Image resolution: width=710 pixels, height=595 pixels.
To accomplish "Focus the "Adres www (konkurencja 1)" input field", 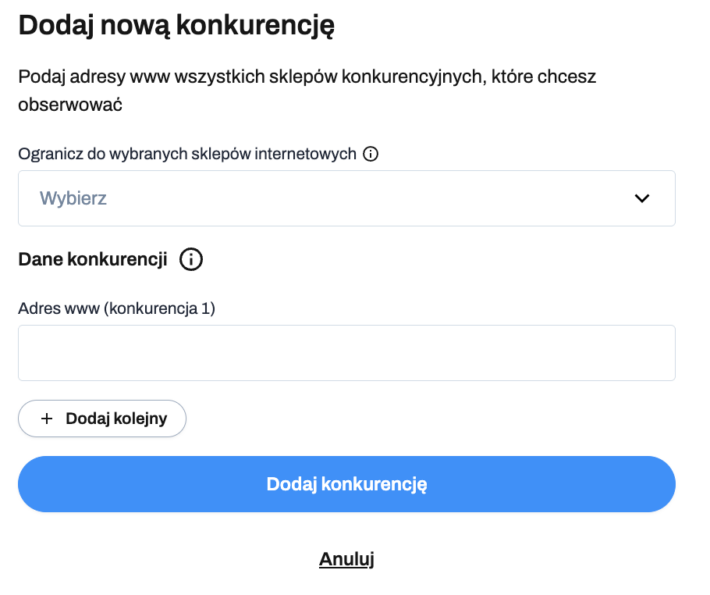I will coord(346,353).
